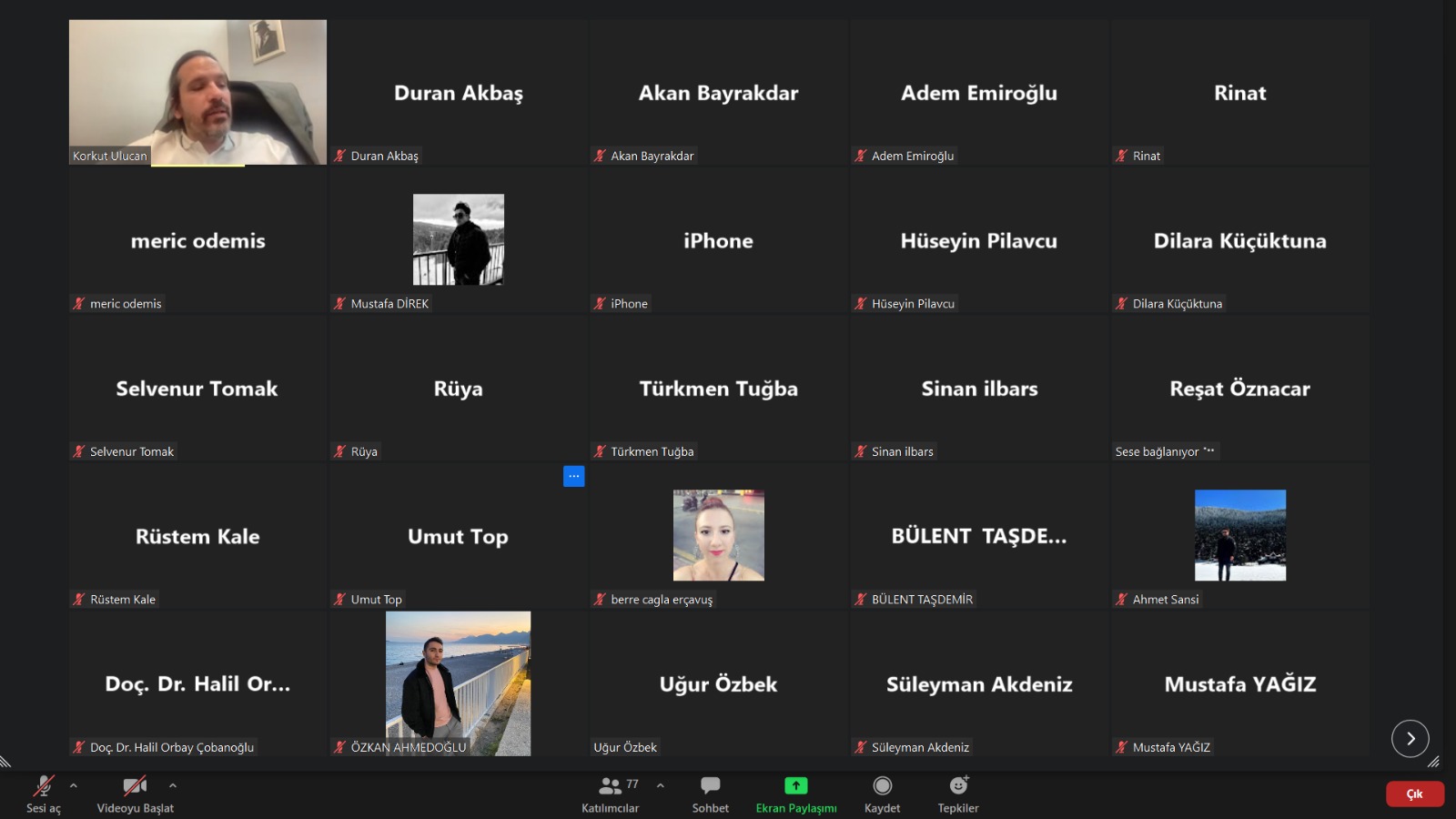Start Ekran Paylaşımı screen sharing
Screen dimensions: 1456x819
[795, 794]
